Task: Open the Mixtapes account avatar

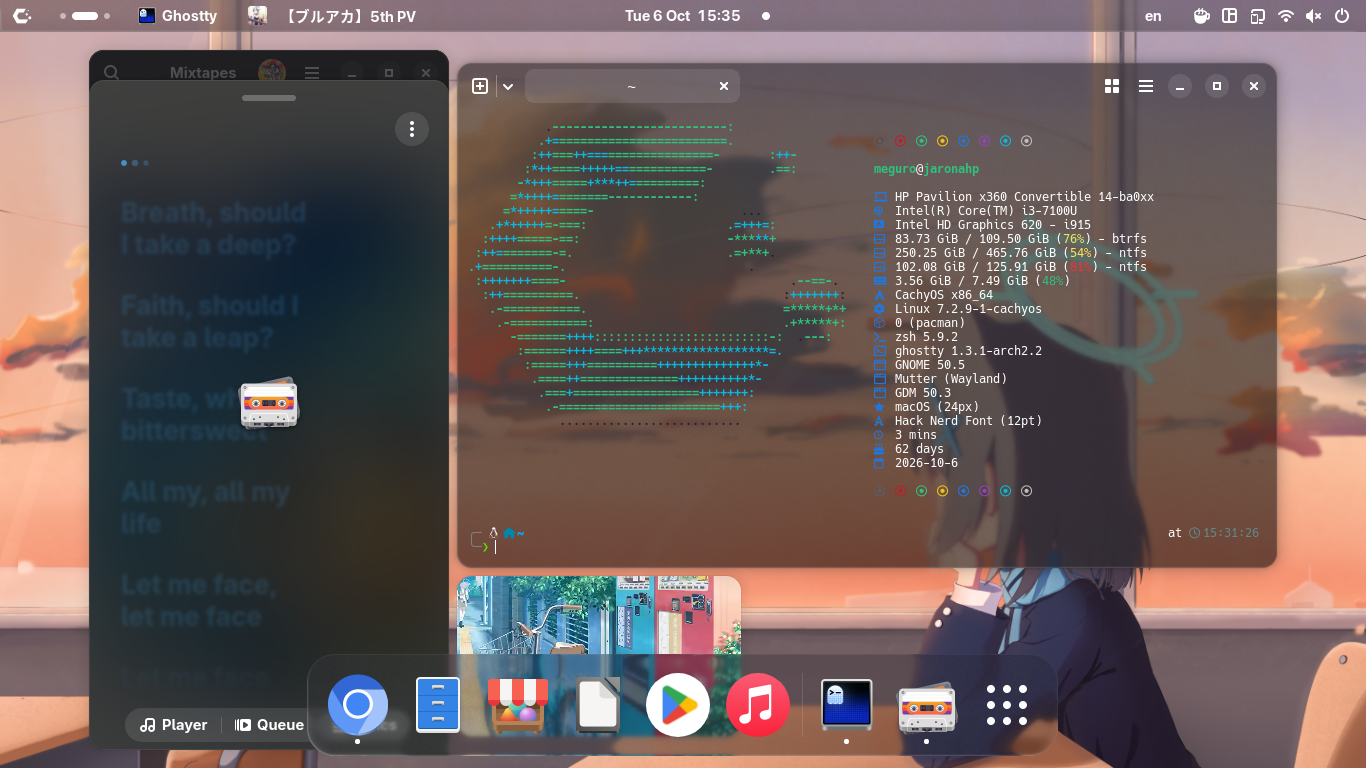Action: 272,72
